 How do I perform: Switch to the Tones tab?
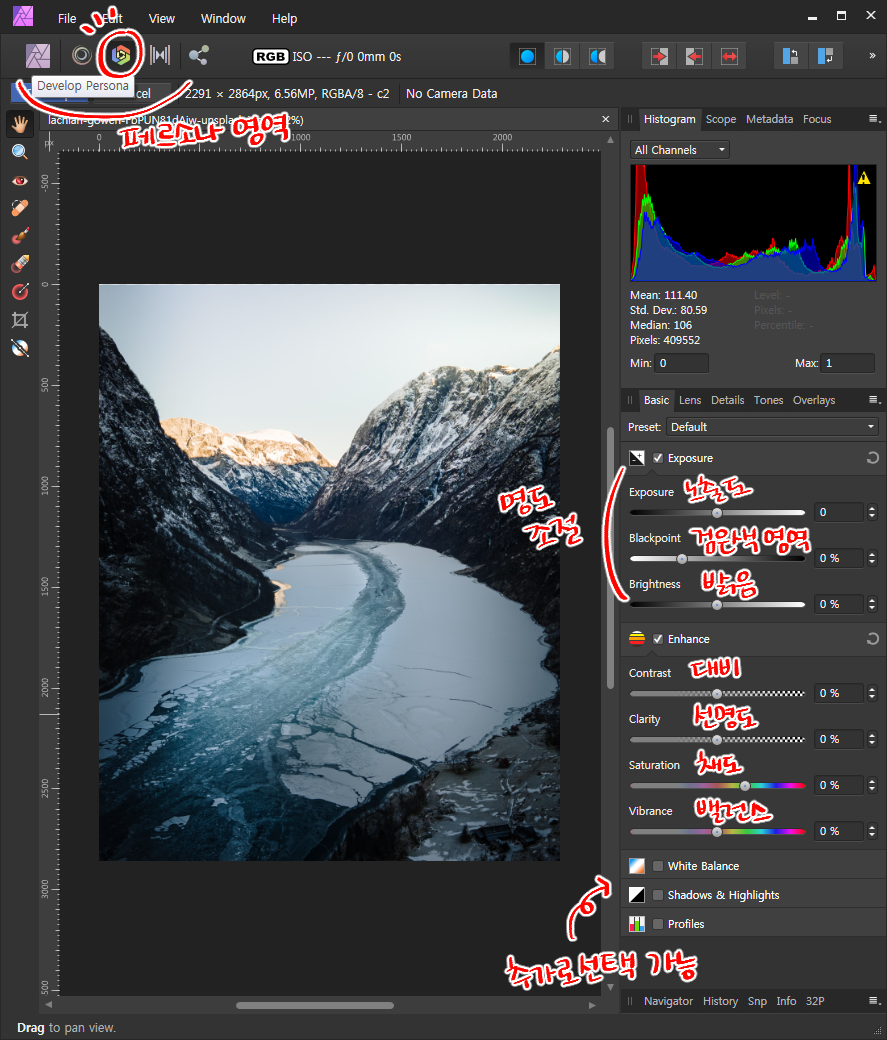pyautogui.click(x=768, y=400)
